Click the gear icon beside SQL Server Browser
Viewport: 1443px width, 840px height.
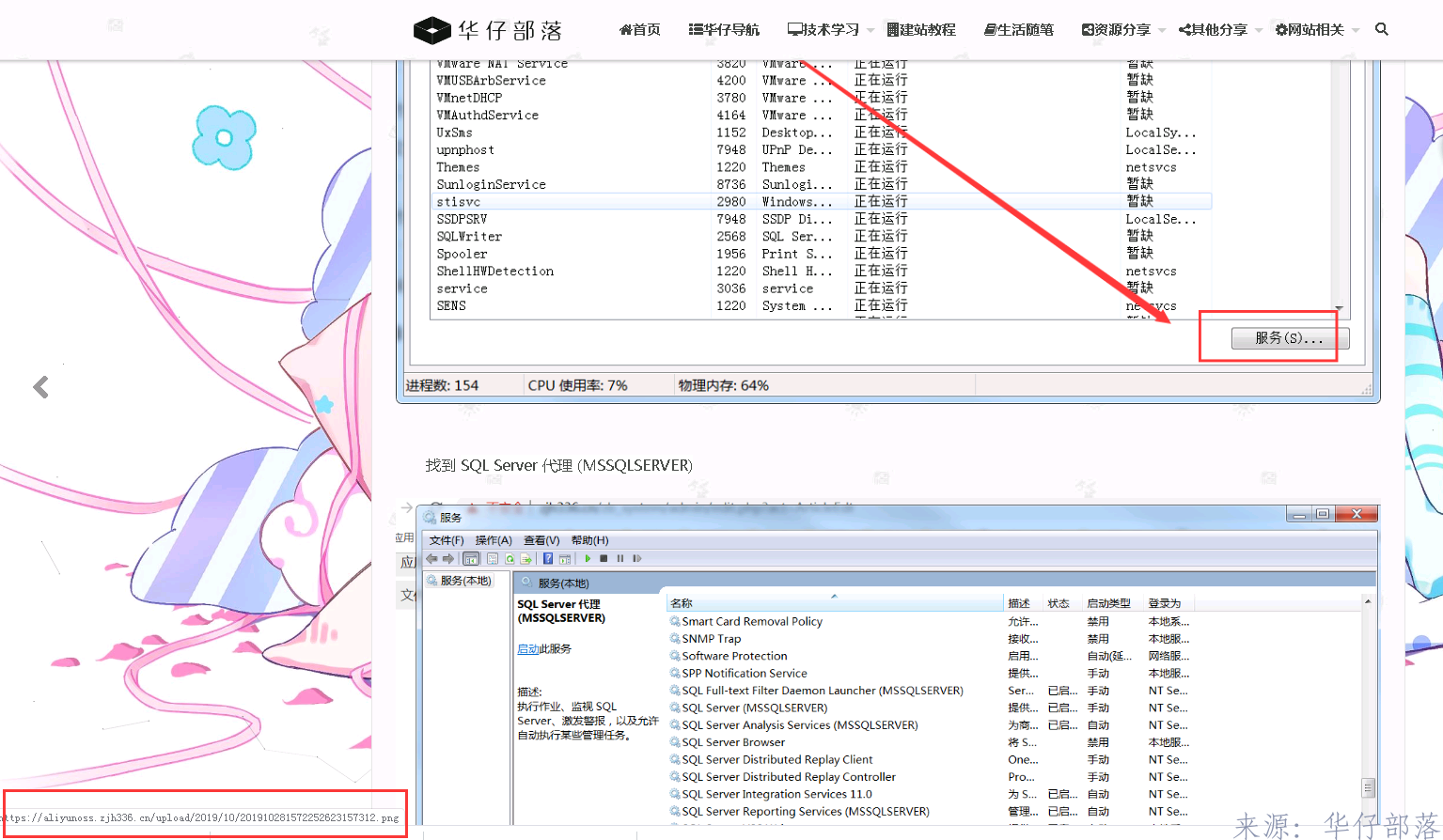pyautogui.click(x=675, y=742)
